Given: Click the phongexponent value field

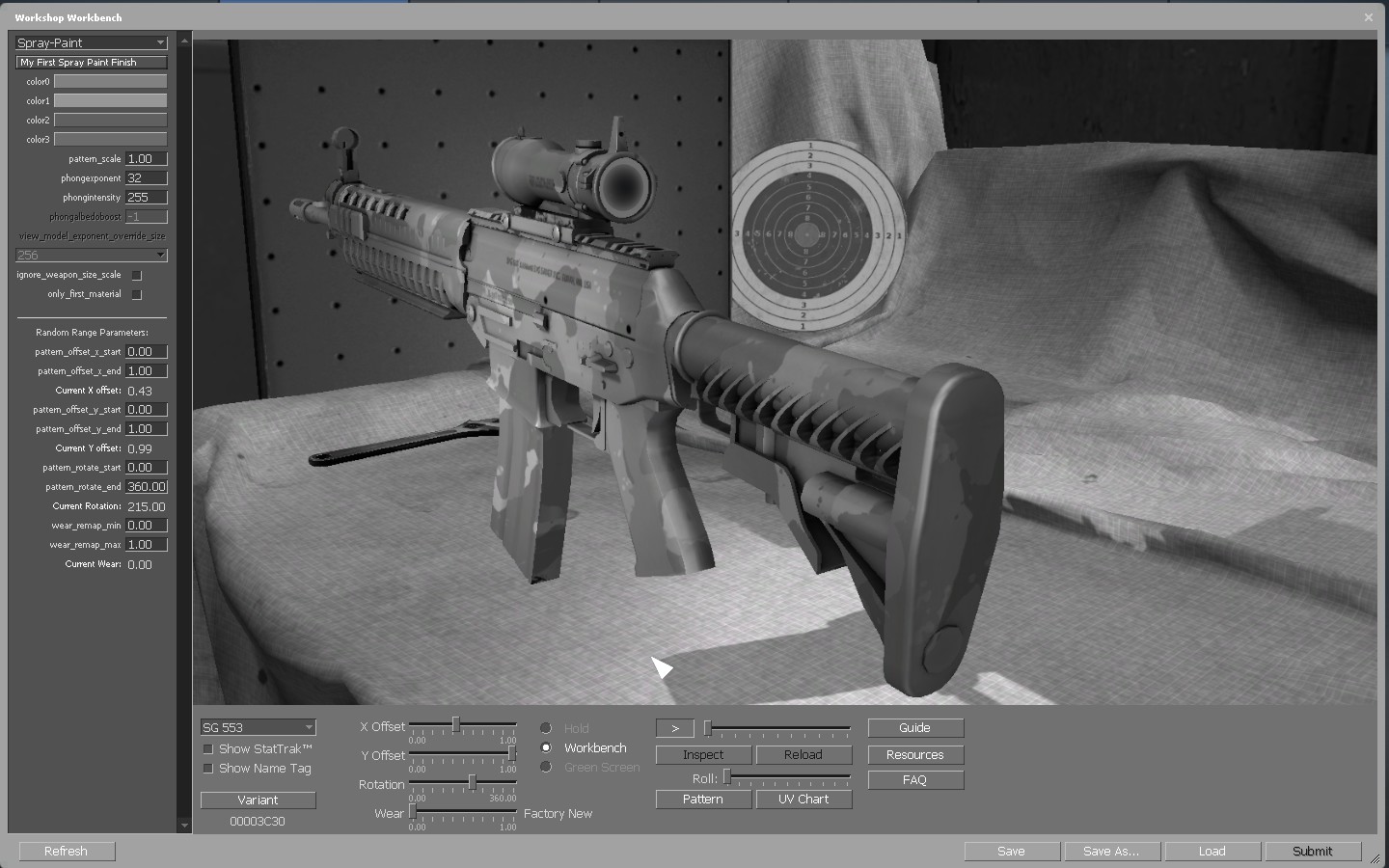Looking at the screenshot, I should tap(147, 178).
